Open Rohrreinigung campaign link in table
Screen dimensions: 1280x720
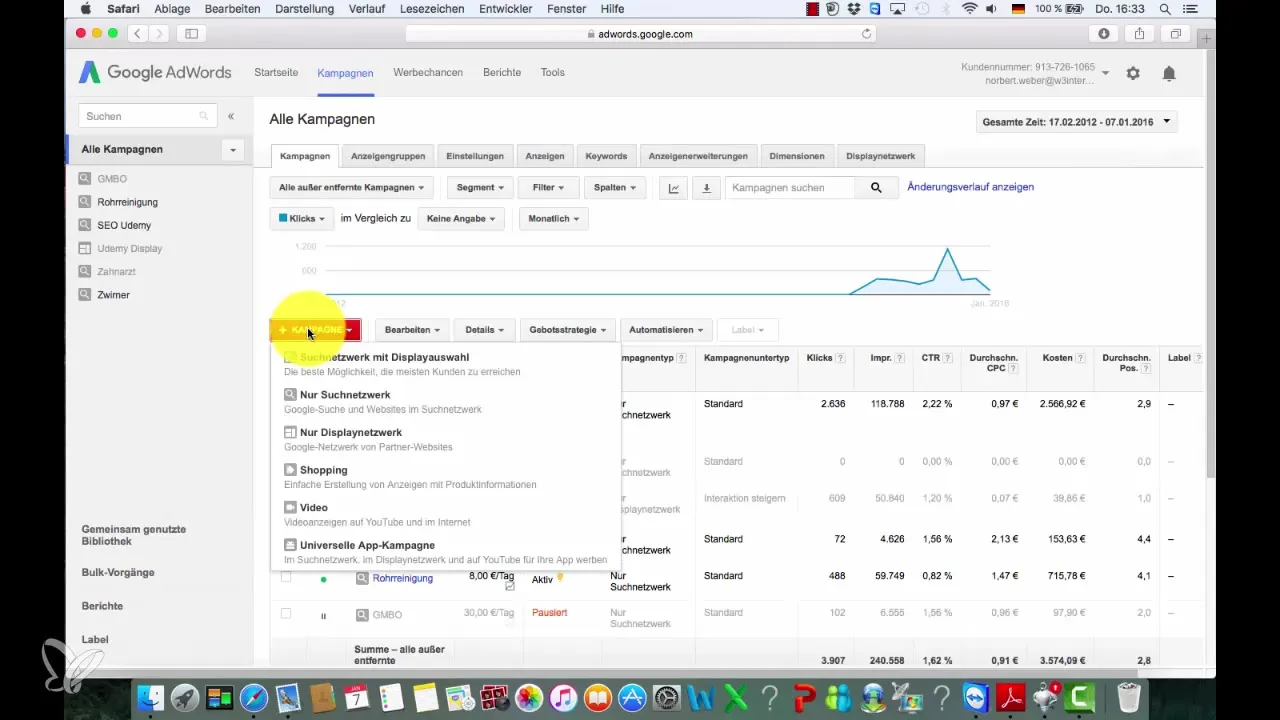click(x=402, y=578)
